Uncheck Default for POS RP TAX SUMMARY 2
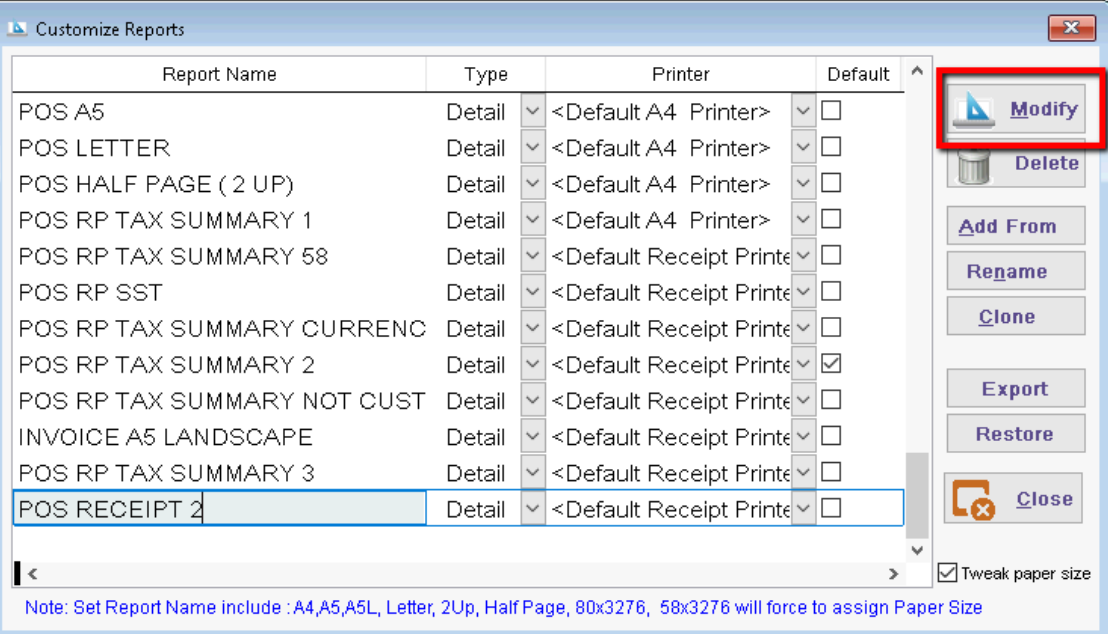 click(831, 364)
